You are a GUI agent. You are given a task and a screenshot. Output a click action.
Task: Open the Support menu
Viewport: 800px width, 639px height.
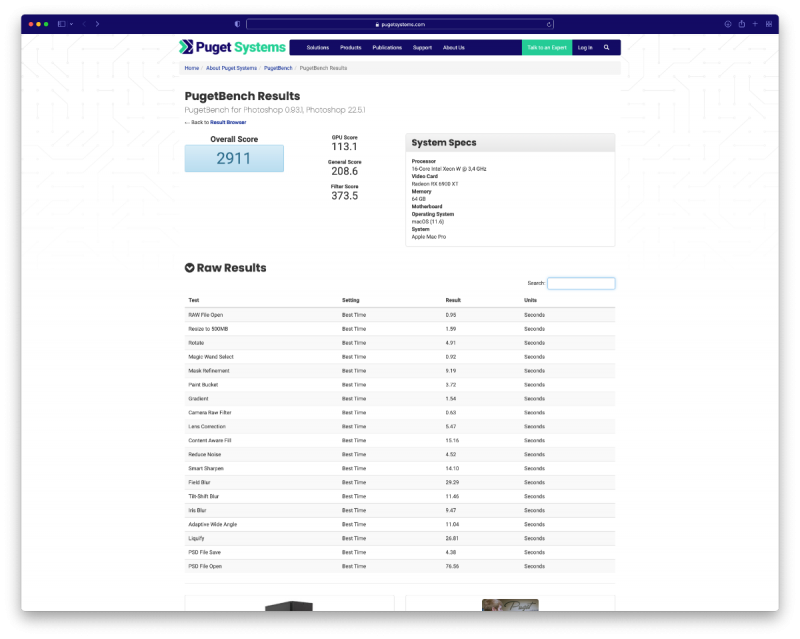[422, 47]
